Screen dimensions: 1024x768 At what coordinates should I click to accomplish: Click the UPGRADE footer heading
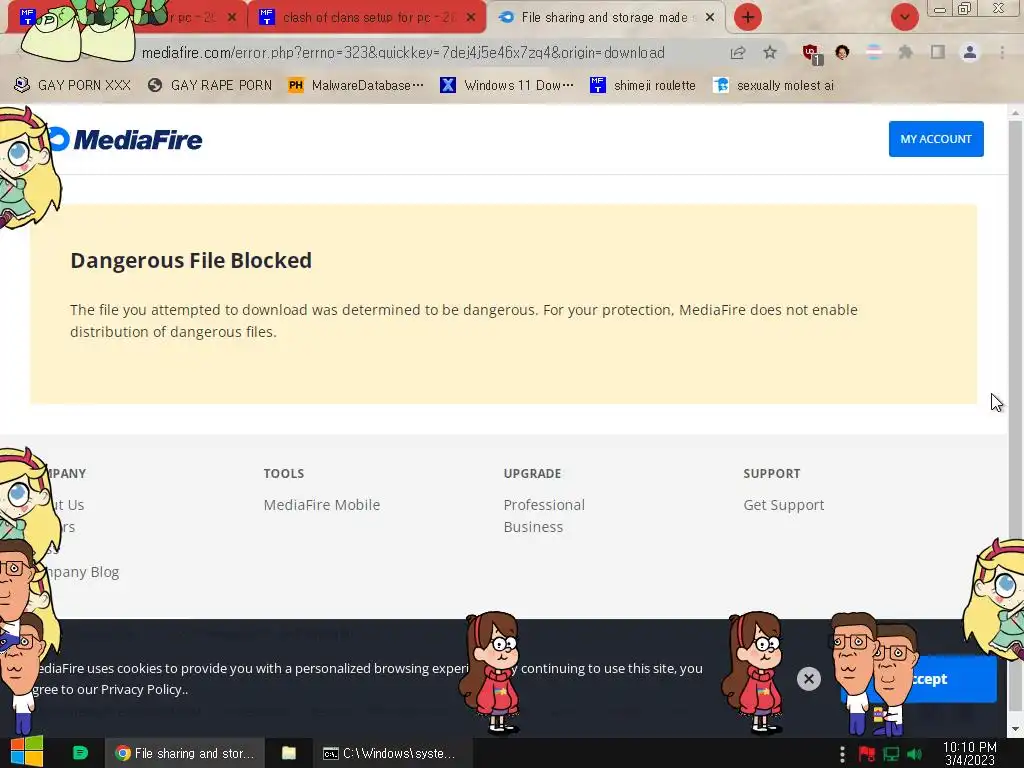[x=532, y=473]
